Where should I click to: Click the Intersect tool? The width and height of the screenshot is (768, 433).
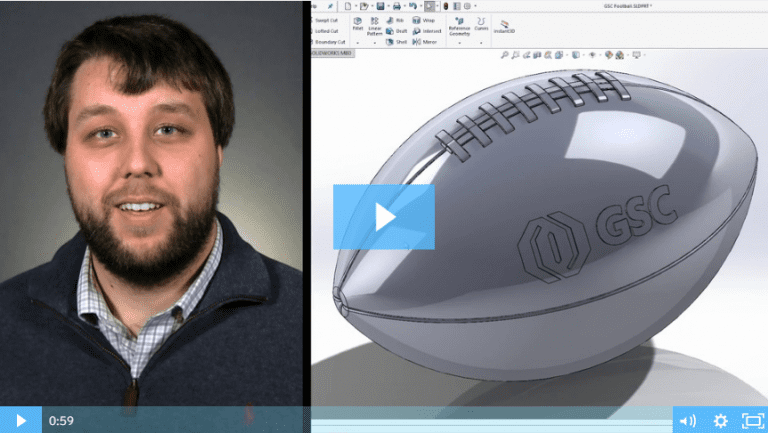click(x=425, y=30)
